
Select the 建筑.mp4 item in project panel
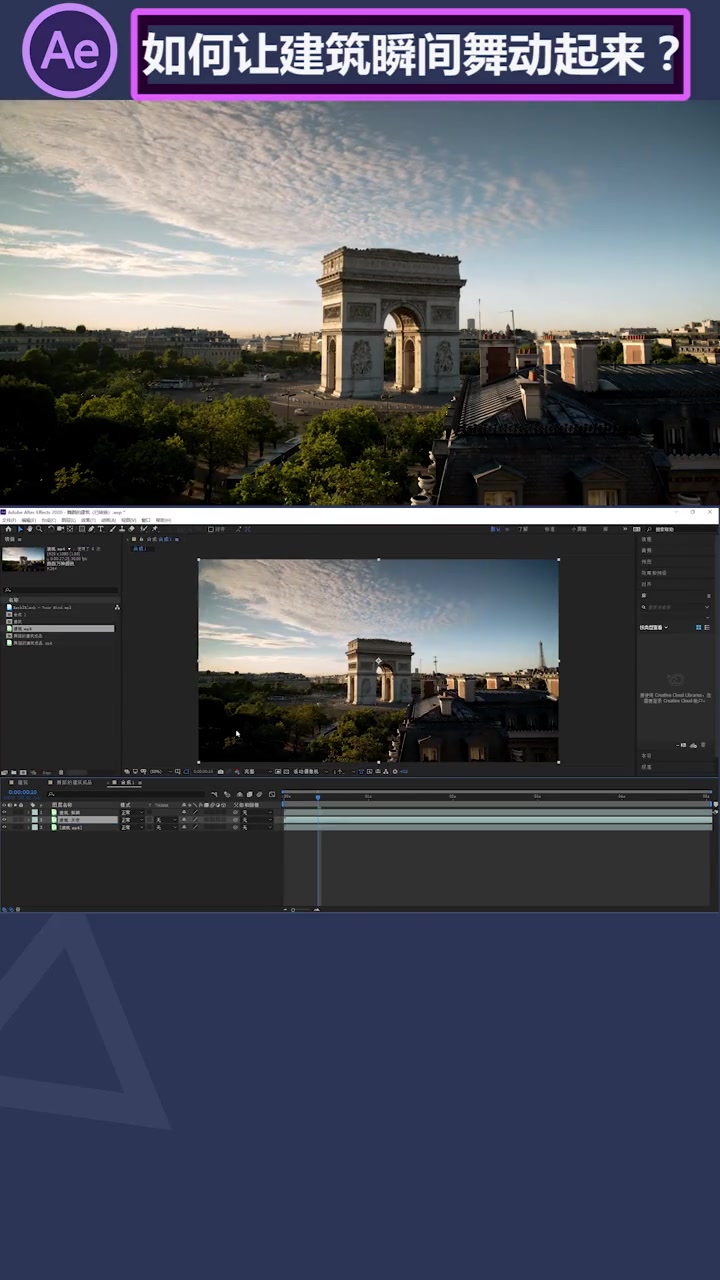[x=24, y=629]
